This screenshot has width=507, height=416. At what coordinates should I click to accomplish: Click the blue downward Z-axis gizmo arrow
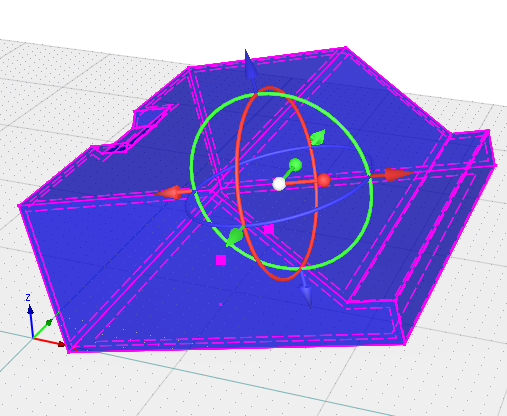click(x=306, y=289)
